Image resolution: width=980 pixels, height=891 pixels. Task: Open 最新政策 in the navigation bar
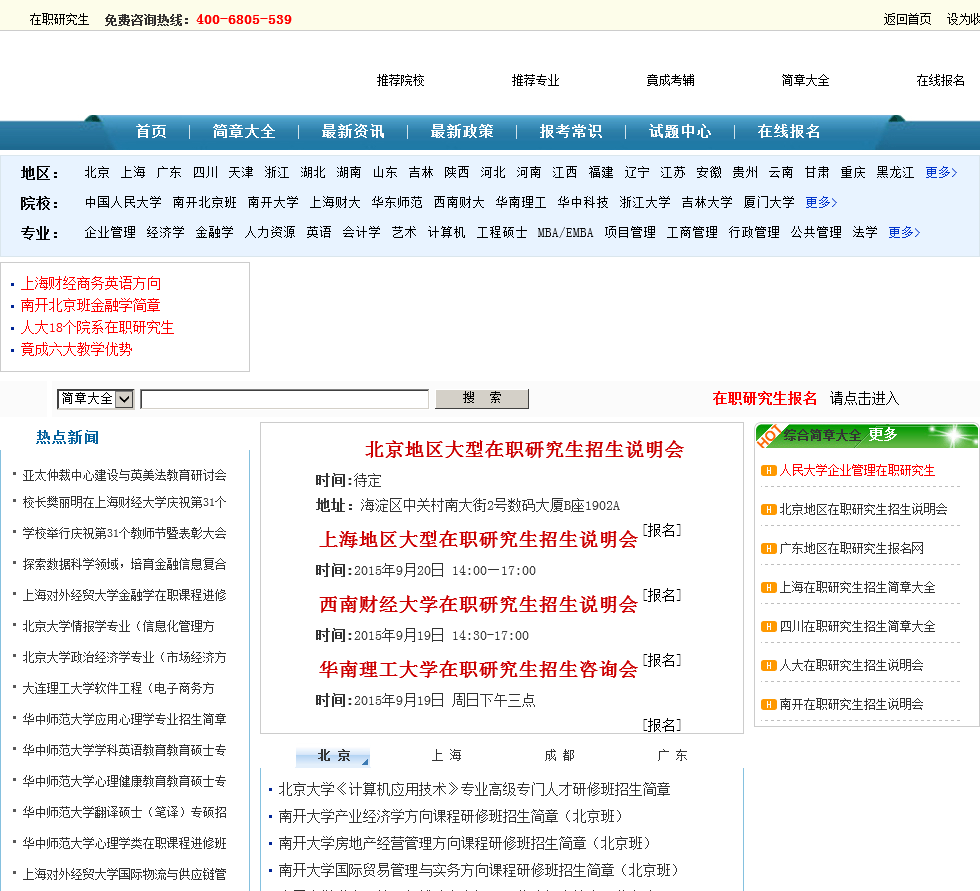click(462, 131)
